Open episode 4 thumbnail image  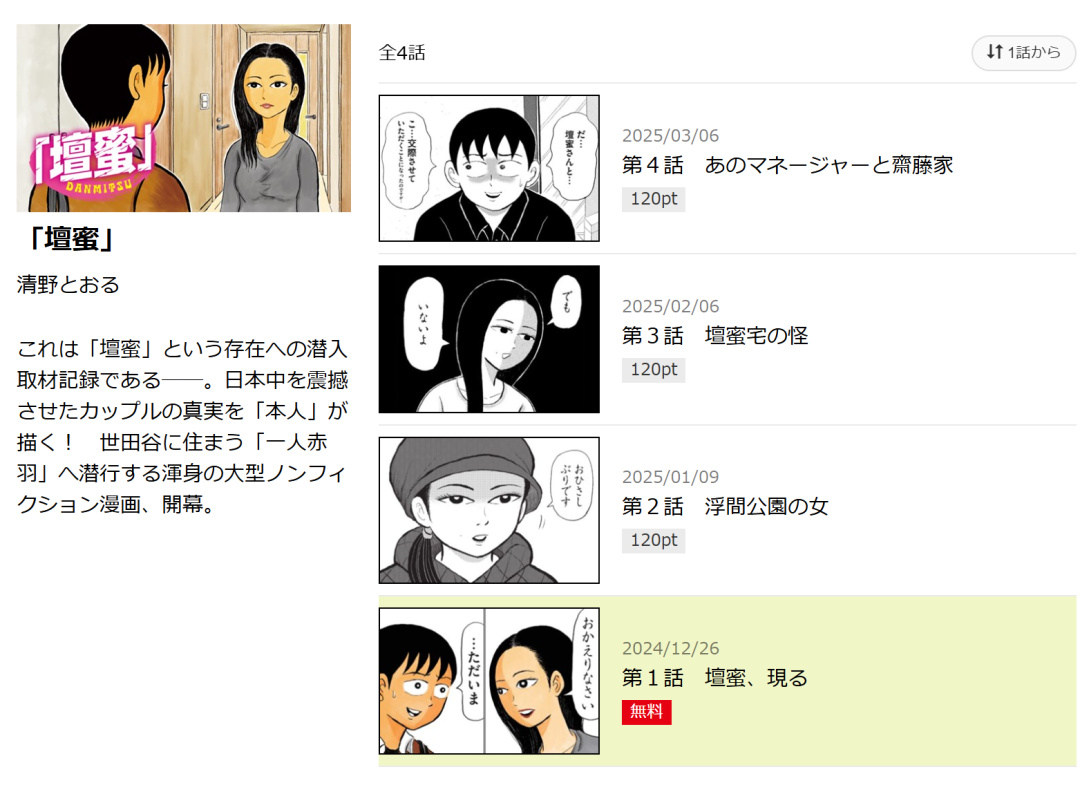(x=489, y=168)
